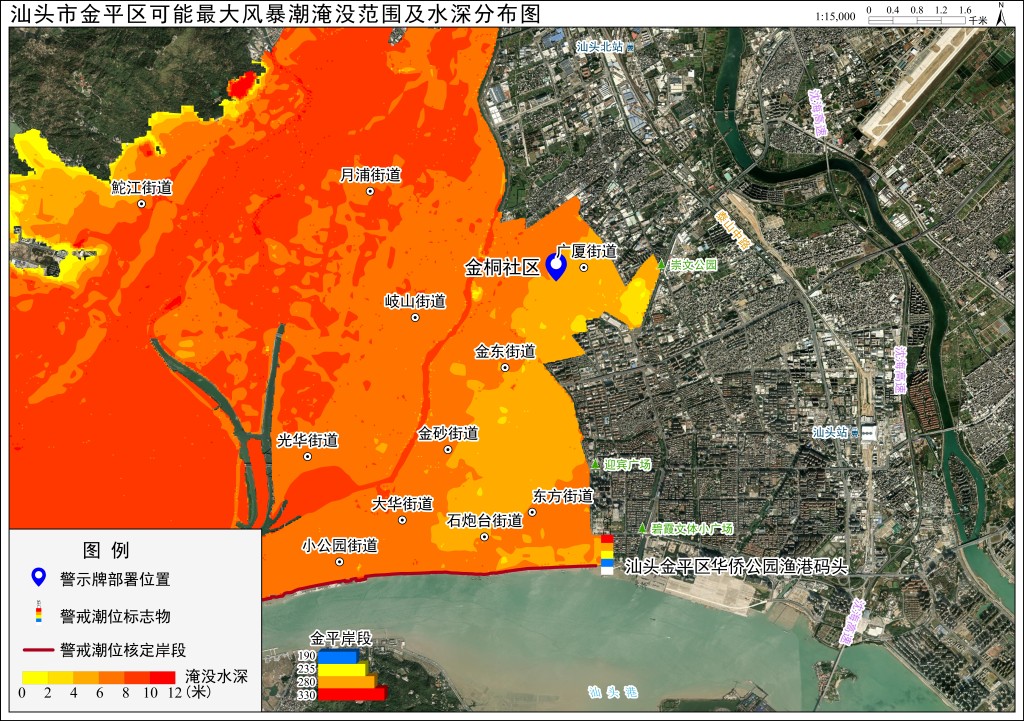Click the red 330 bar of 金平岸段

click(352, 694)
